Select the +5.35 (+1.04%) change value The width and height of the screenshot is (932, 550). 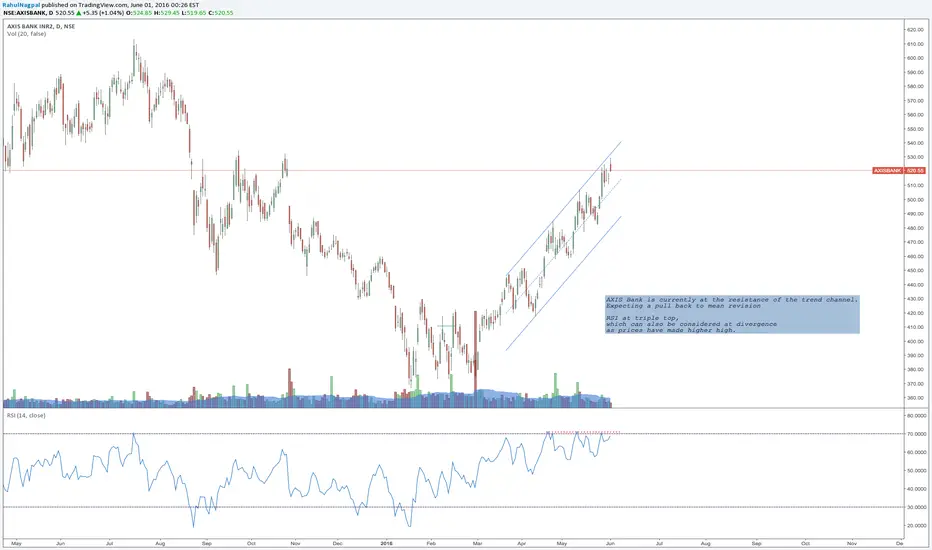point(103,12)
